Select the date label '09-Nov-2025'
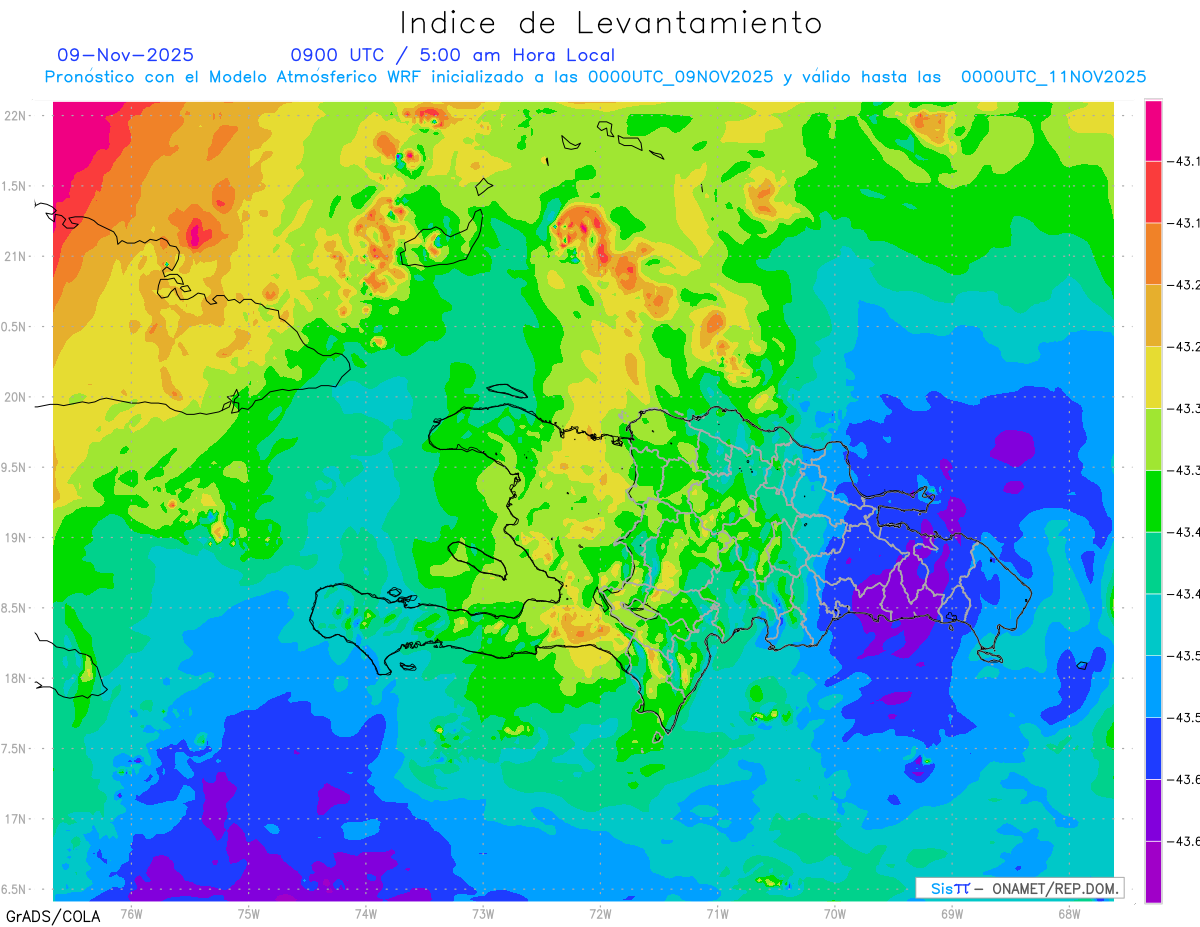Screen dimensions: 1200x927 [x=126, y=55]
